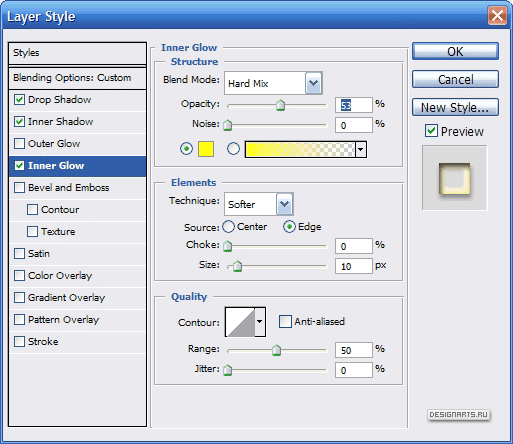Open the gradient picker dropdown arrow
The width and height of the screenshot is (513, 444).
click(361, 149)
